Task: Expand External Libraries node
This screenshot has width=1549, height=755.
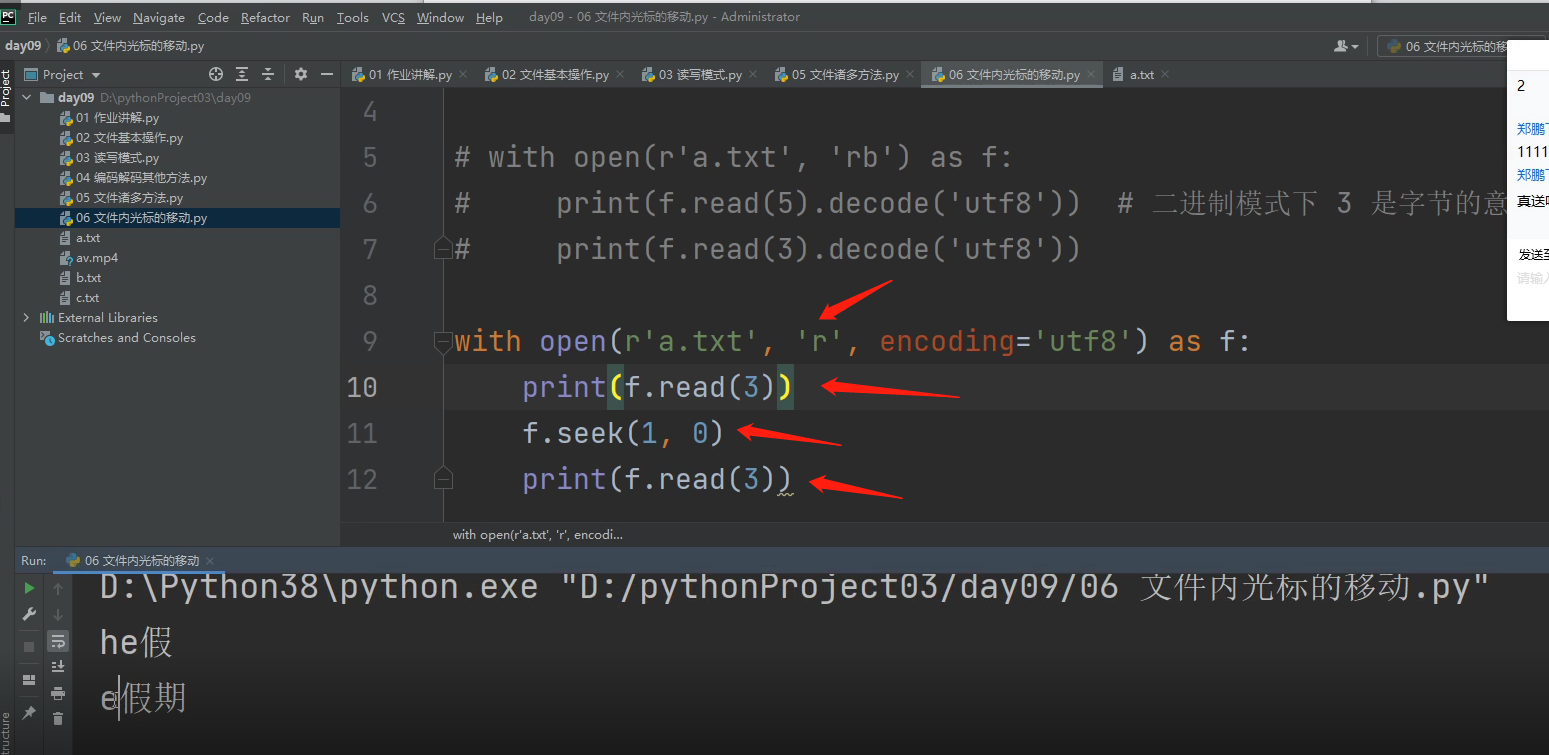Action: click(x=27, y=317)
